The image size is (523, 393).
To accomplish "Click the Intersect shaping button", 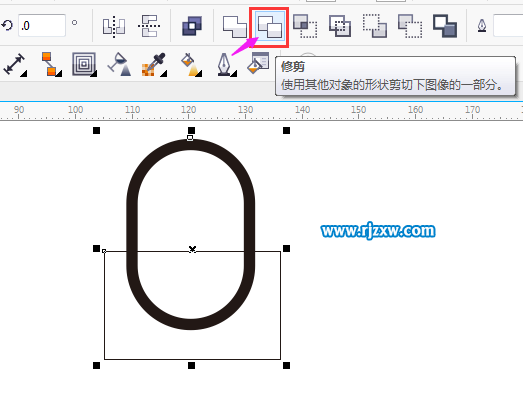I will [305, 26].
